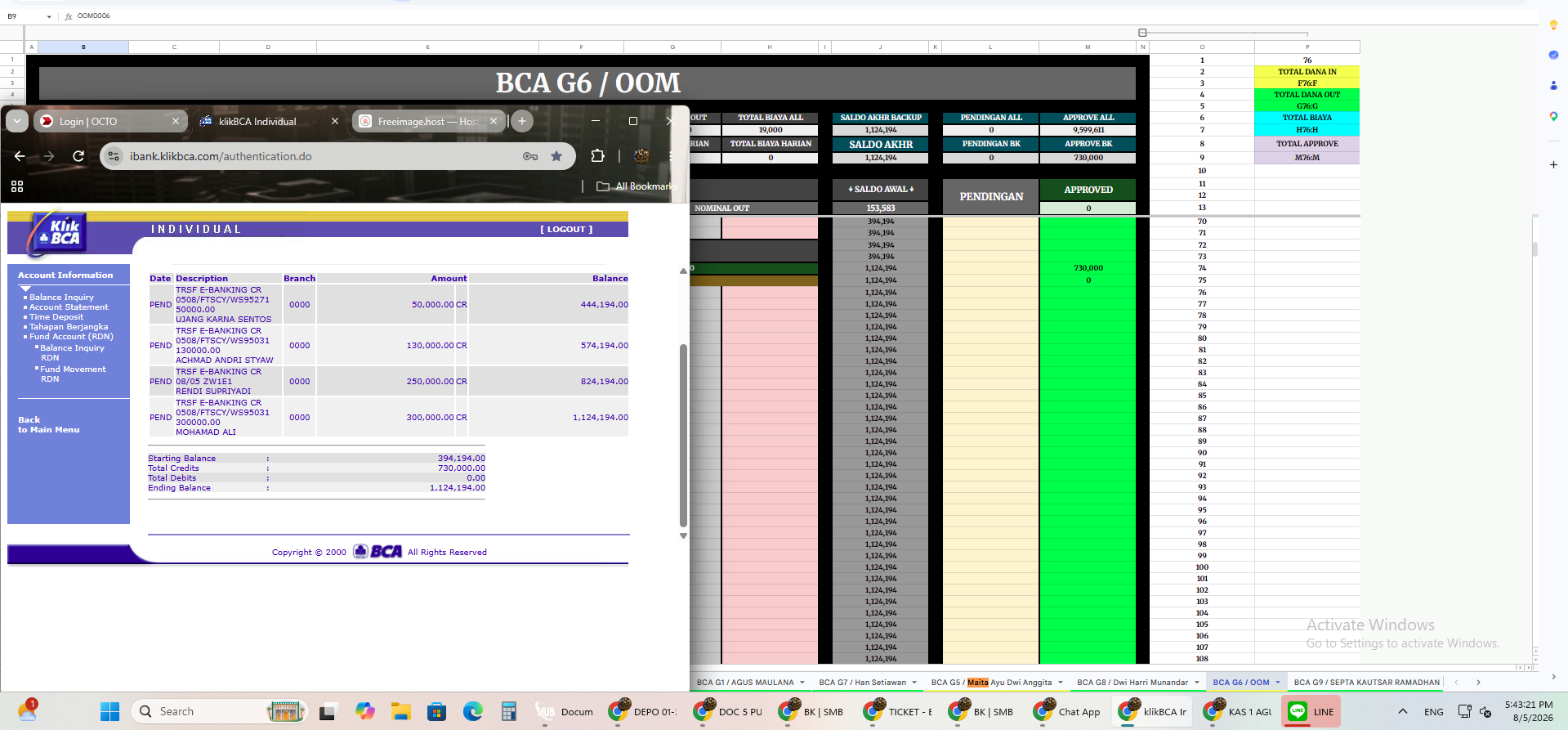This screenshot has height=730, width=1568.
Task: Open the LINE app on the taskbar
Action: [1311, 712]
